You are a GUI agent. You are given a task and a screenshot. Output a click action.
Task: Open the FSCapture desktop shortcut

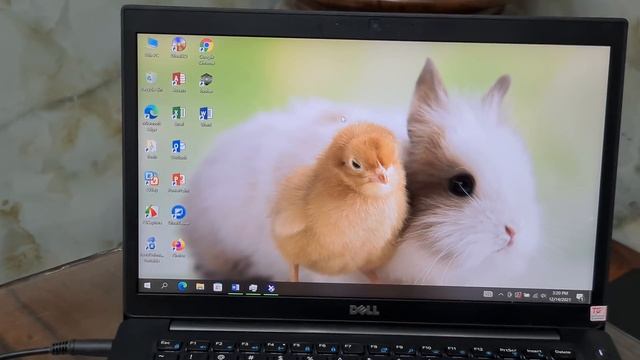(x=152, y=215)
